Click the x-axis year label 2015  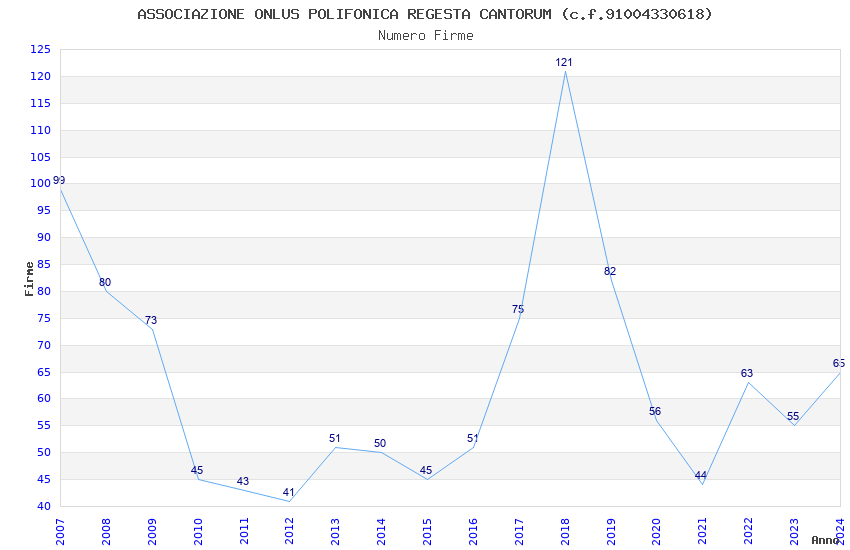[427, 532]
